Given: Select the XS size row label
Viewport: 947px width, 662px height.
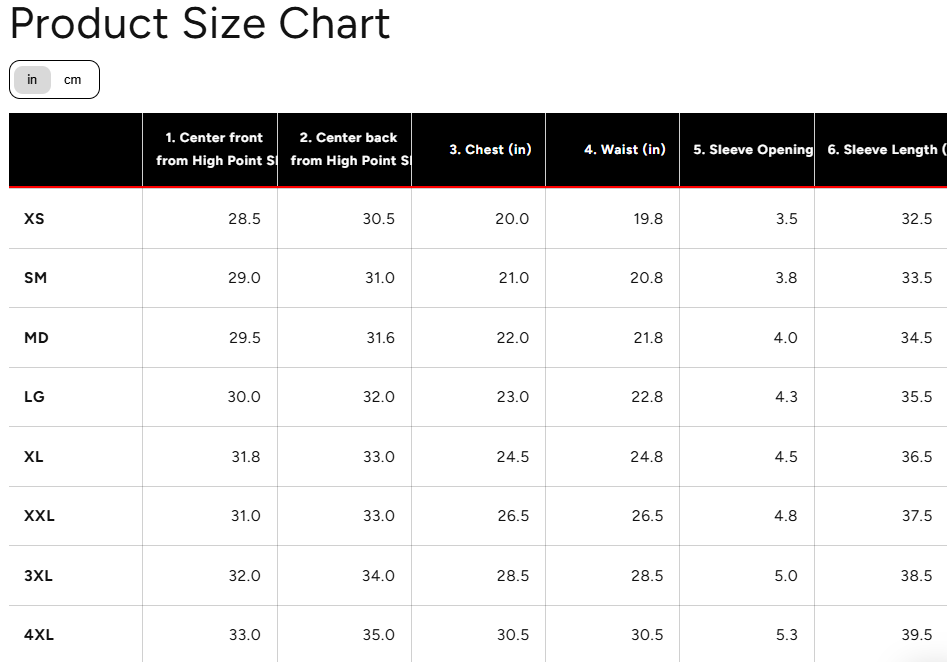Looking at the screenshot, I should [x=34, y=218].
